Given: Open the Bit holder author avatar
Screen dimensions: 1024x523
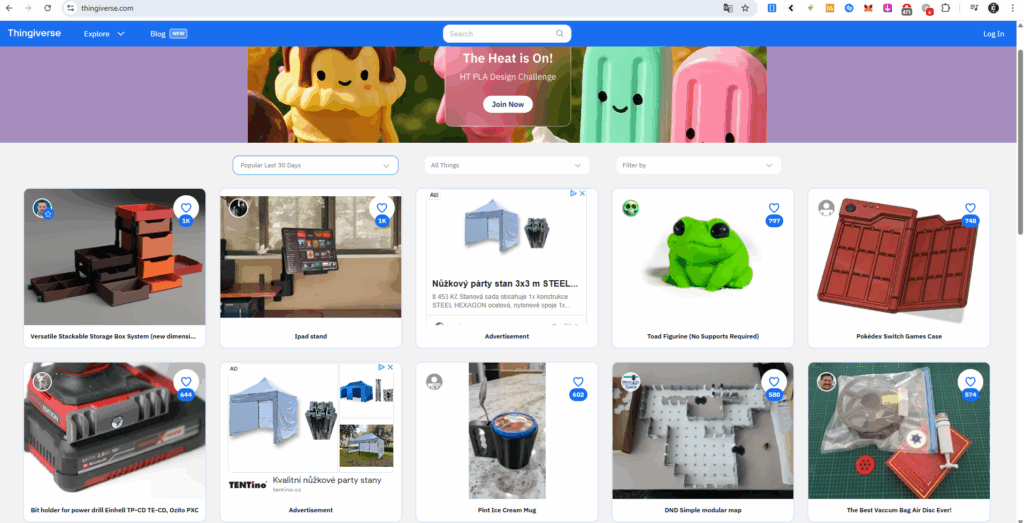Looking at the screenshot, I should point(42,382).
